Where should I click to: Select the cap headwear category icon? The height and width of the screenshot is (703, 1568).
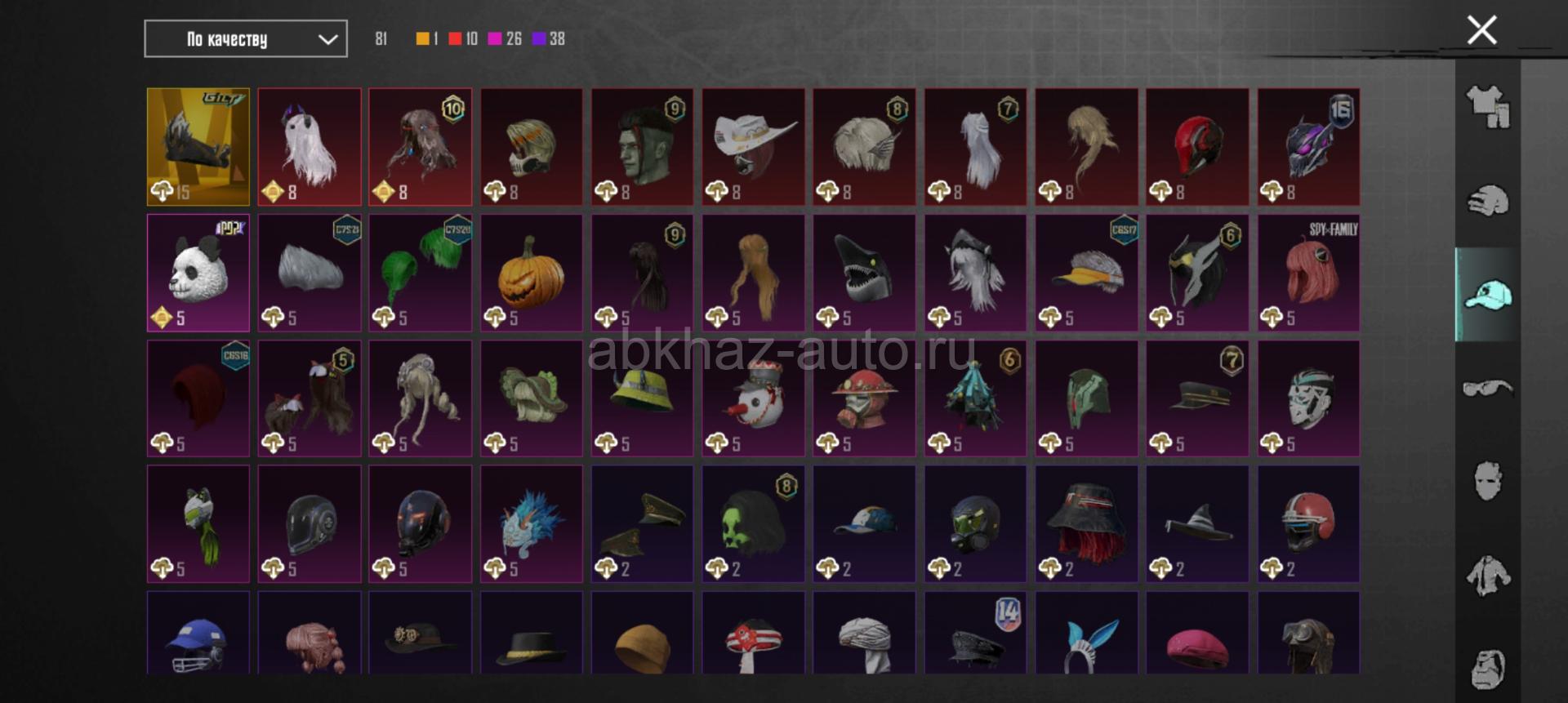[x=1488, y=295]
